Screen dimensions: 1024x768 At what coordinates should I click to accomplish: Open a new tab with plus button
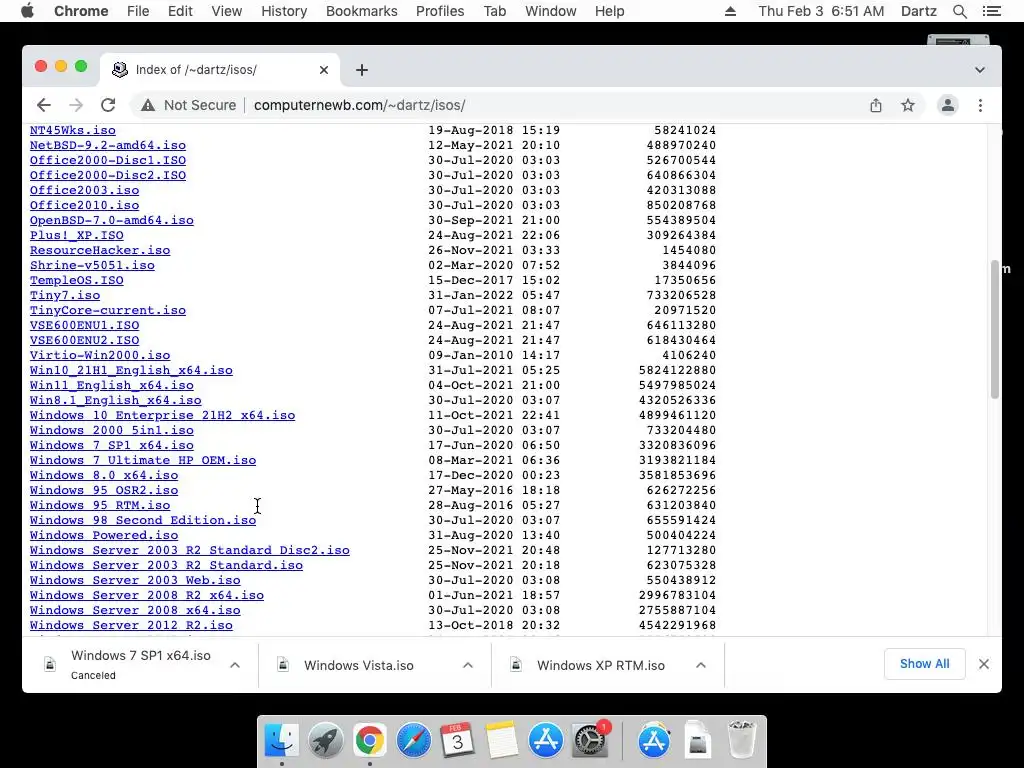tap(362, 70)
